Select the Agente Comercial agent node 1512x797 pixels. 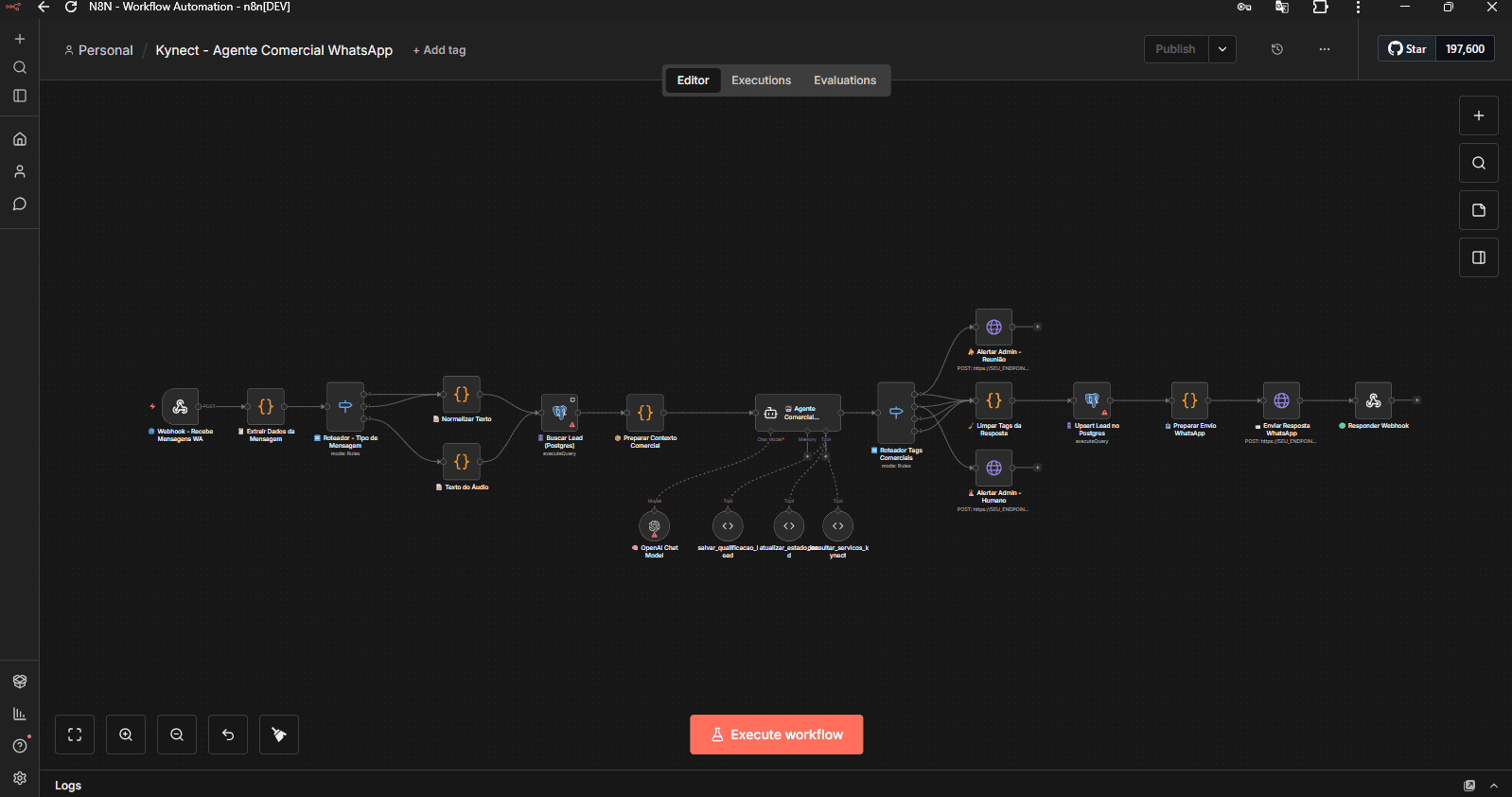(798, 413)
